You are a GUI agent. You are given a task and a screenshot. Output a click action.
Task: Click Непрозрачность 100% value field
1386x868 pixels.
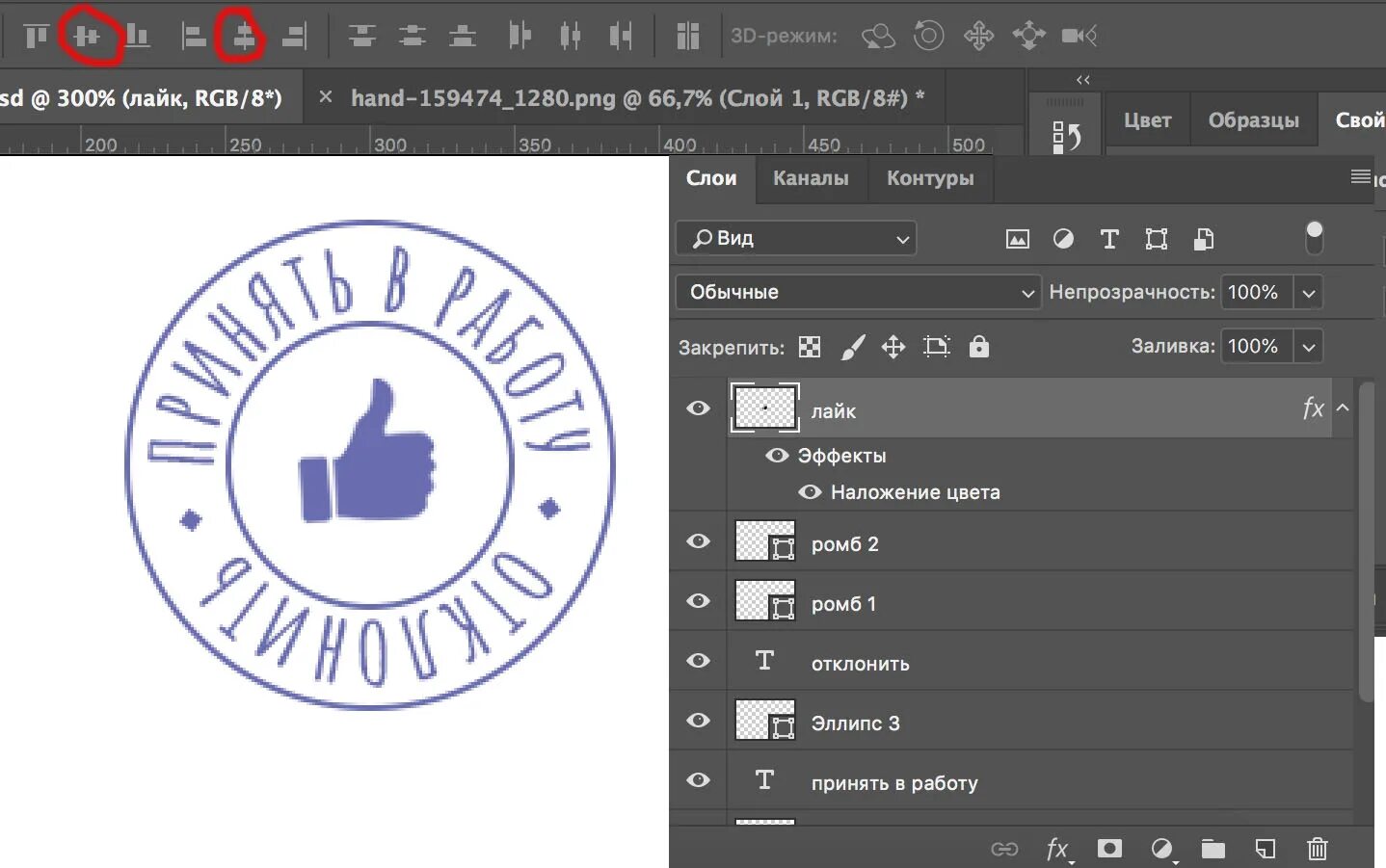click(x=1256, y=293)
